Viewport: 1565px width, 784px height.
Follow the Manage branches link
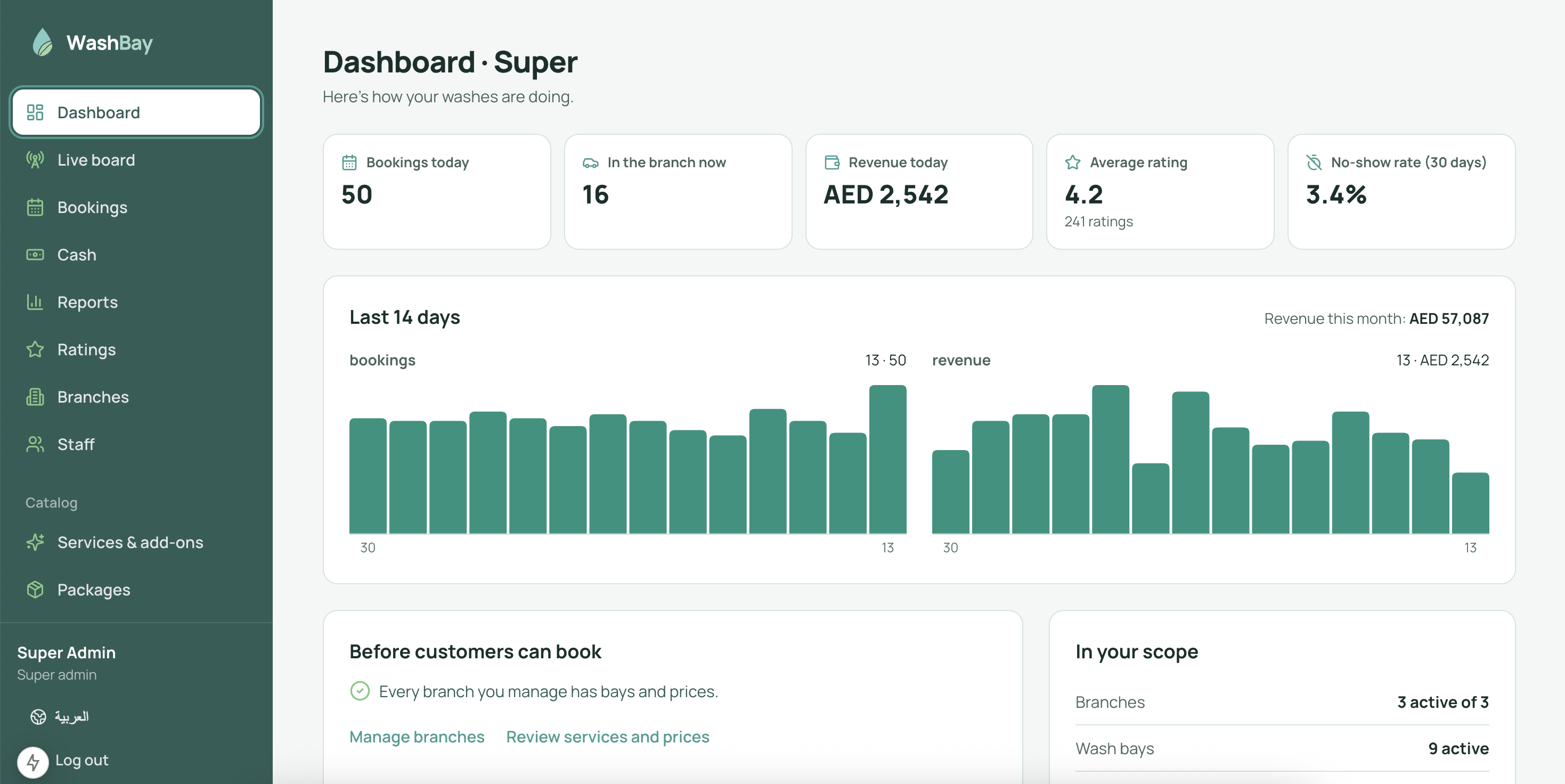417,737
